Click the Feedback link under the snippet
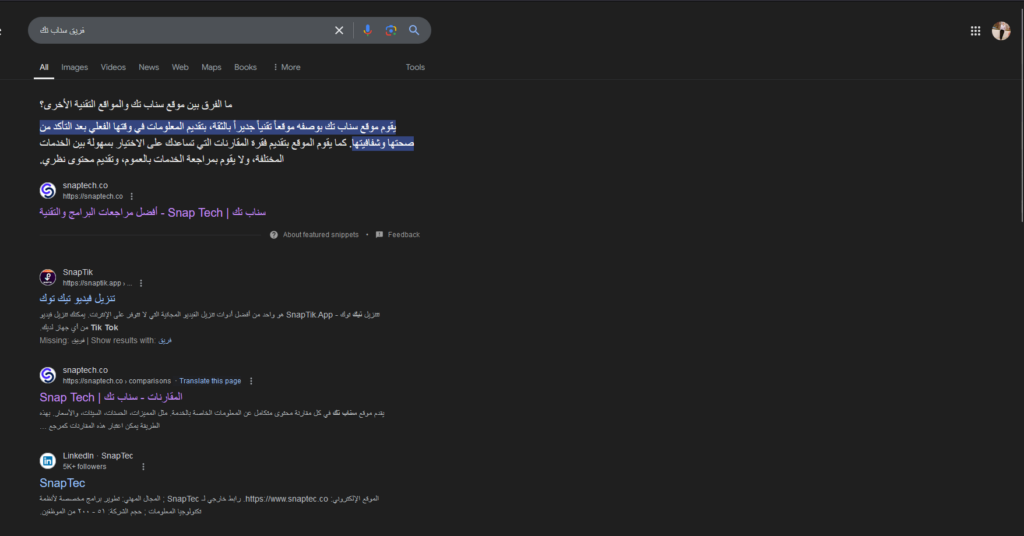 [x=404, y=235]
